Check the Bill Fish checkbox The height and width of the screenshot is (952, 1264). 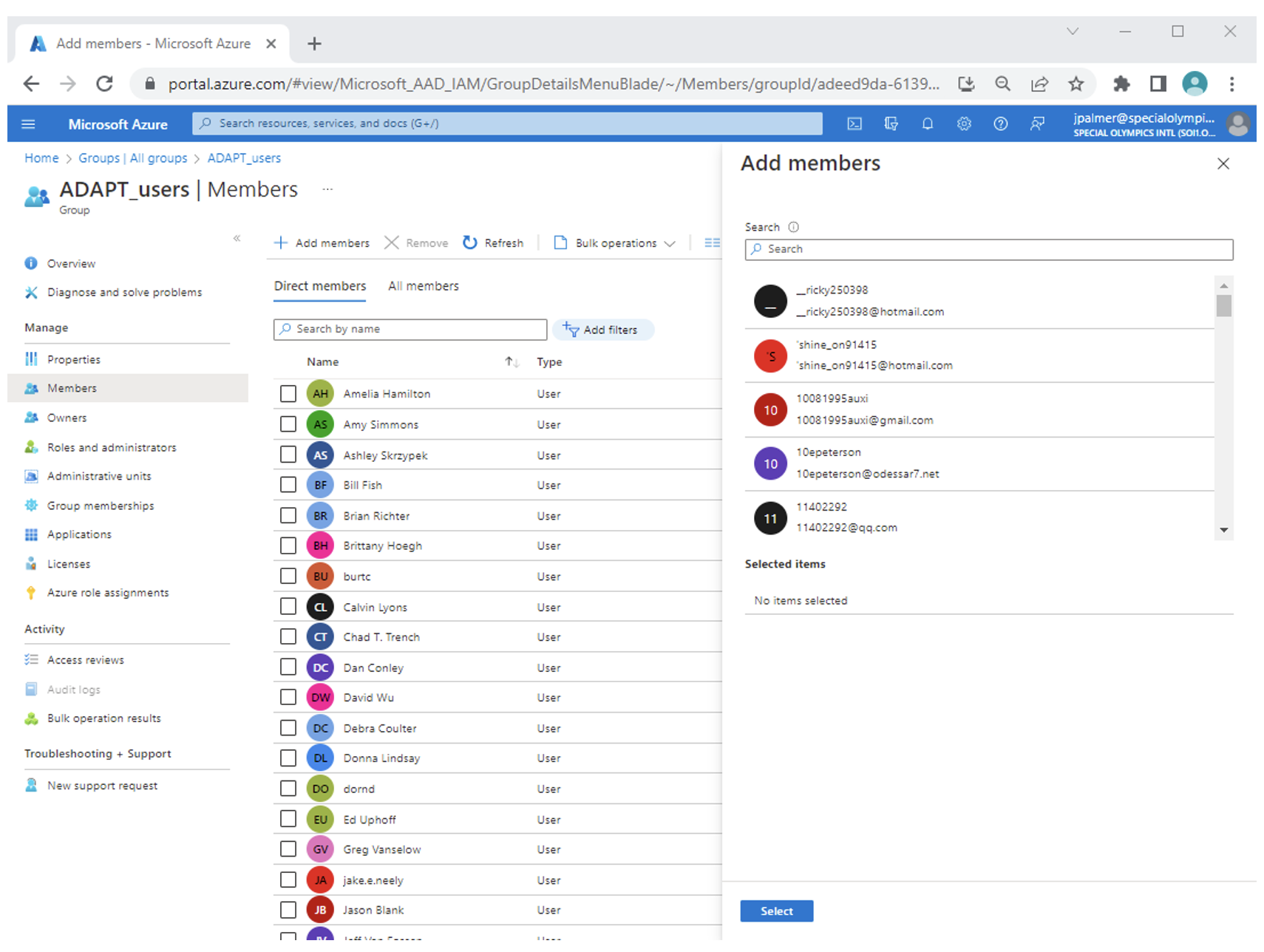point(288,485)
